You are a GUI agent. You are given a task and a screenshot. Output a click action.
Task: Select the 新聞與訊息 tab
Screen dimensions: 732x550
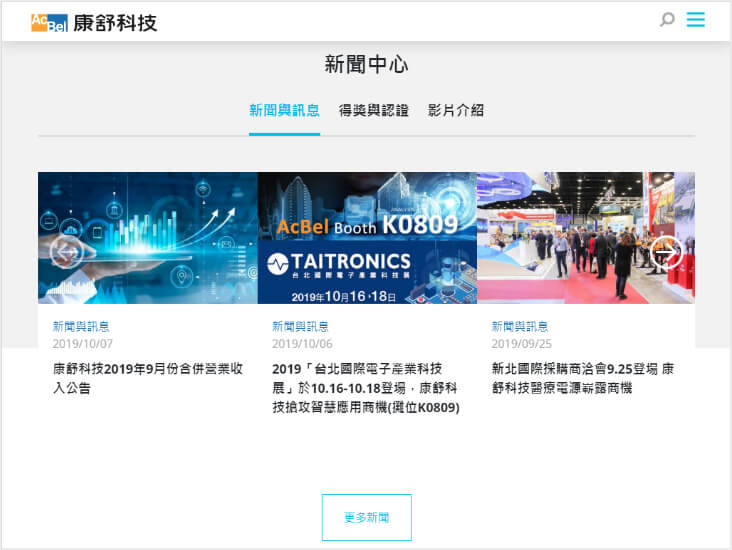tap(284, 111)
